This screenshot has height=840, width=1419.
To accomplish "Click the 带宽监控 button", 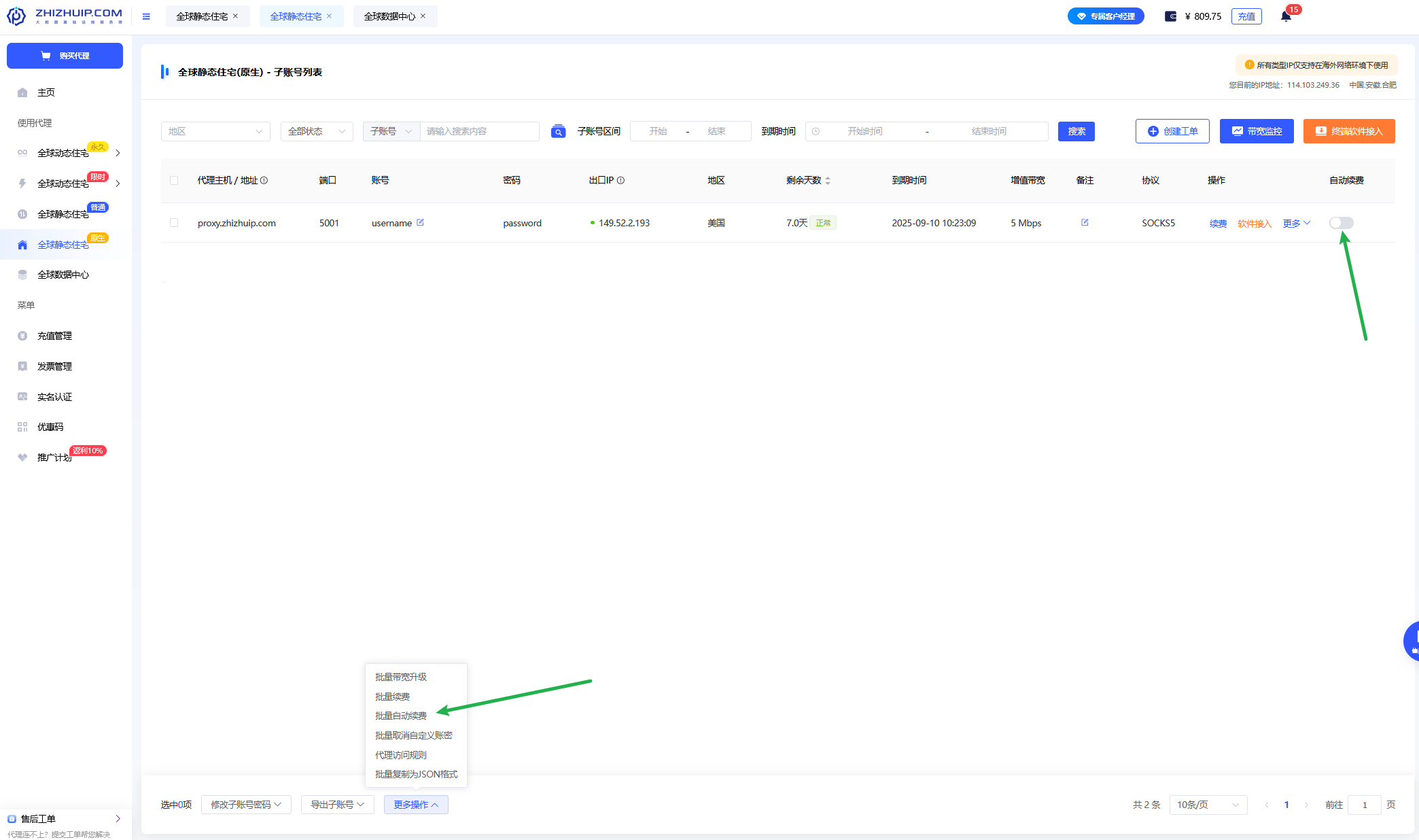I will (1256, 131).
